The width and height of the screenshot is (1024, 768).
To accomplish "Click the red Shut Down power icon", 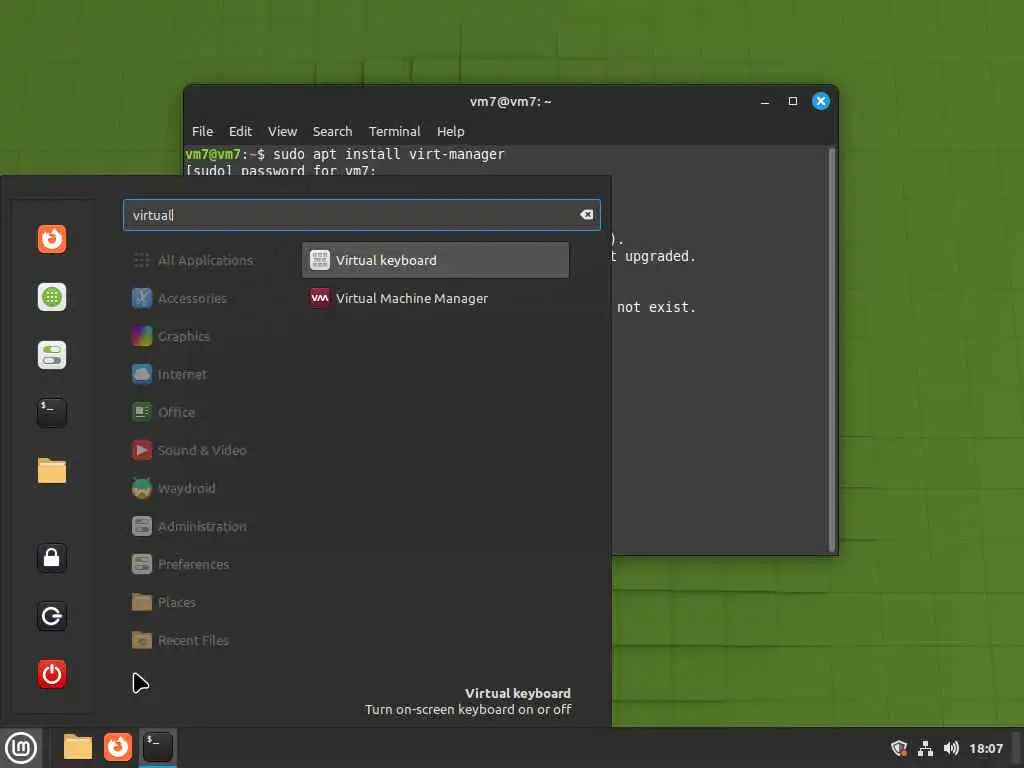I will click(x=52, y=674).
